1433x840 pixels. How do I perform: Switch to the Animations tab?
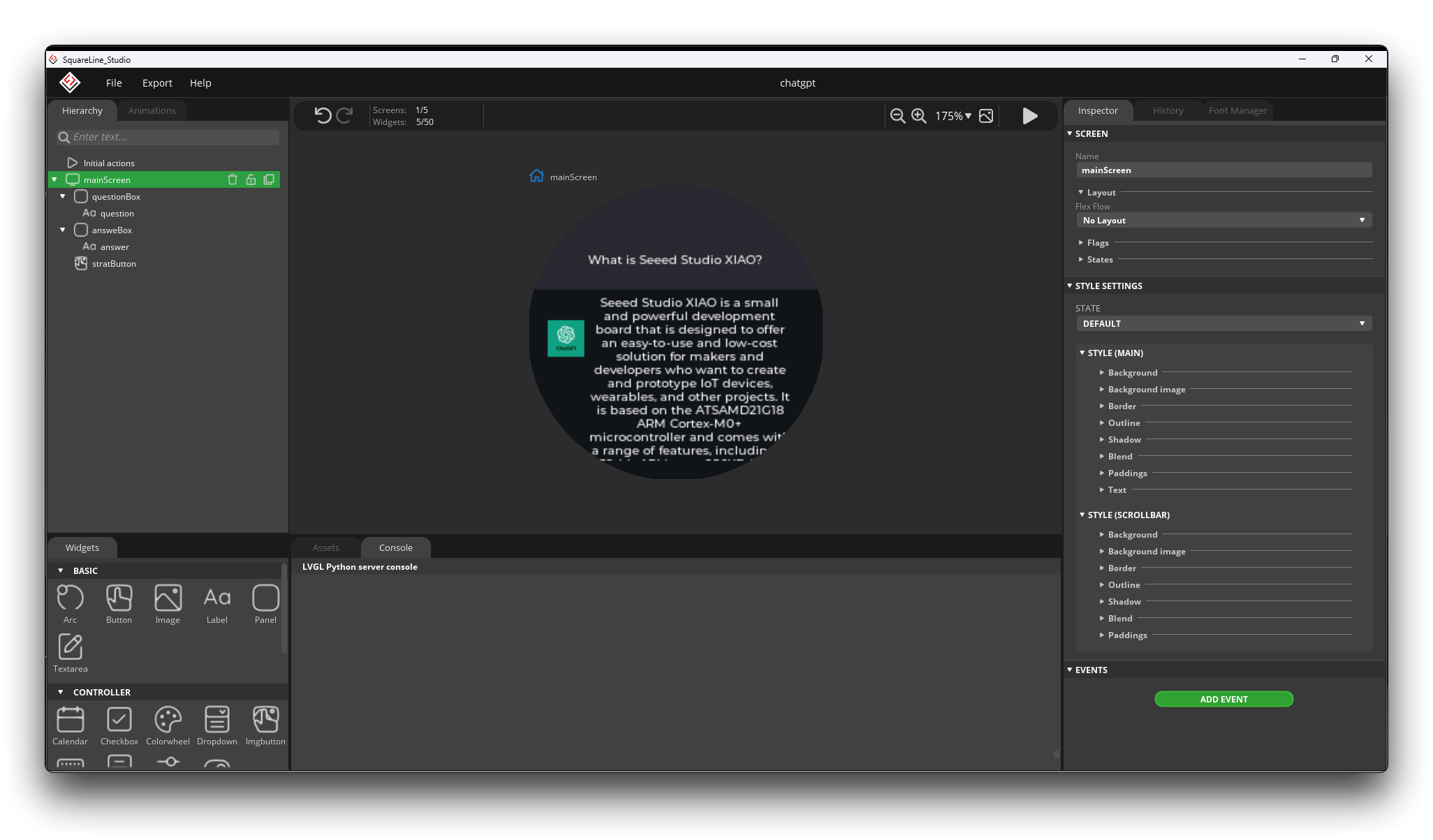coord(152,110)
